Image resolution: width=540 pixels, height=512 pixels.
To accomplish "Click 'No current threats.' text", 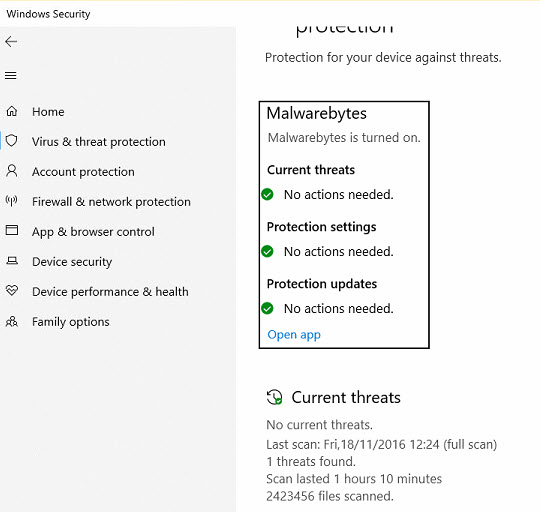I will [x=320, y=425].
